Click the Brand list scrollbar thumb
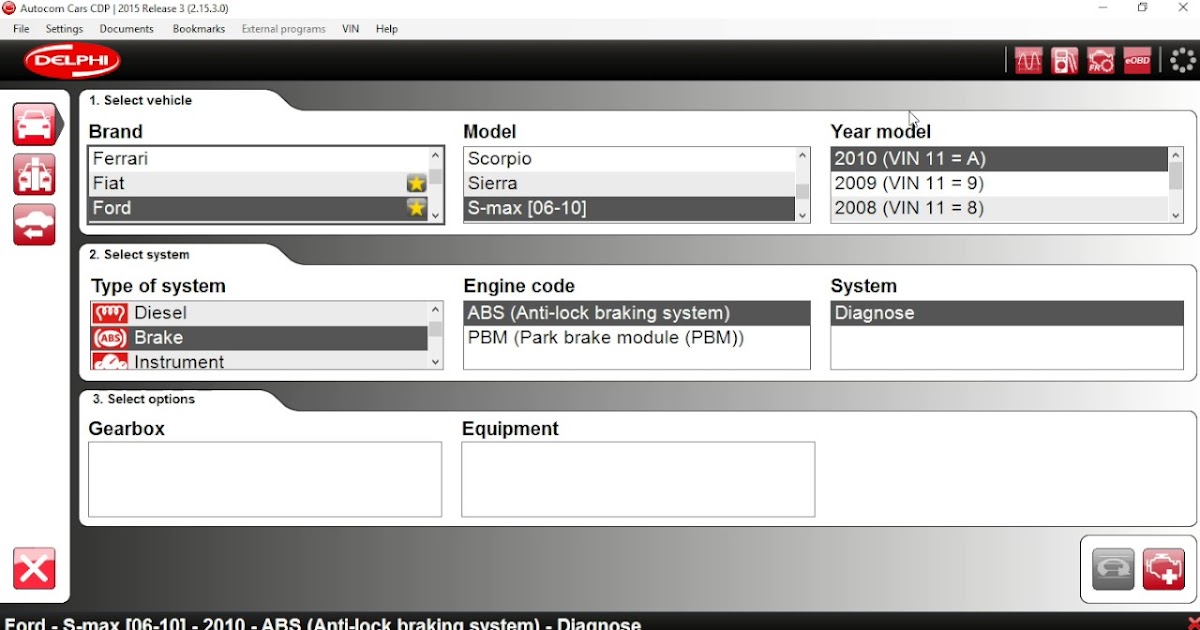 point(436,178)
